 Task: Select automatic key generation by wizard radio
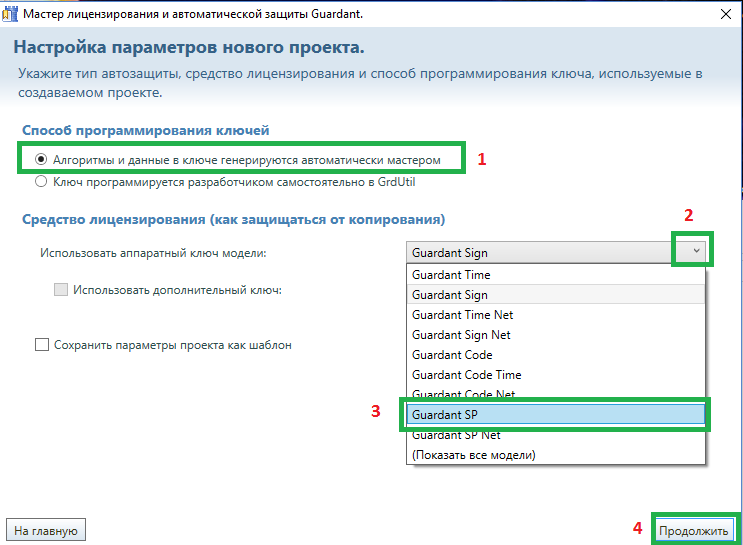[41, 159]
